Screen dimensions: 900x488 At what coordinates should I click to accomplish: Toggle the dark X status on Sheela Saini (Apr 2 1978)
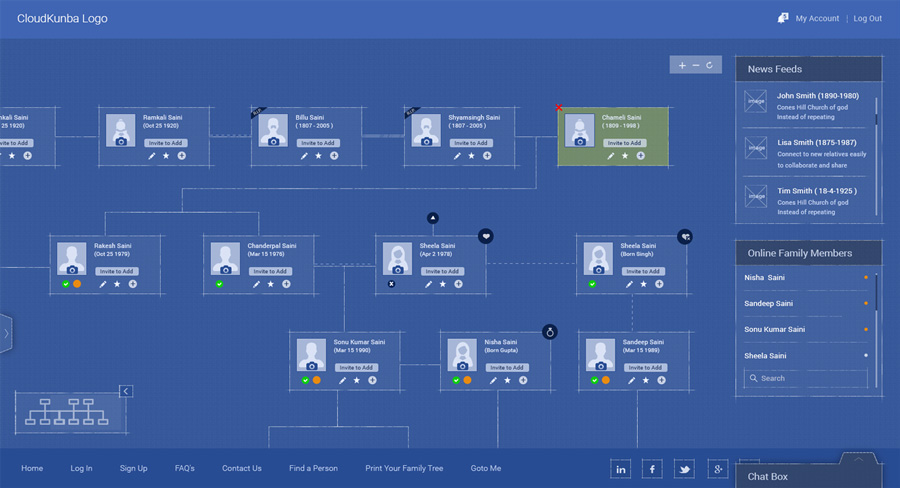point(391,284)
